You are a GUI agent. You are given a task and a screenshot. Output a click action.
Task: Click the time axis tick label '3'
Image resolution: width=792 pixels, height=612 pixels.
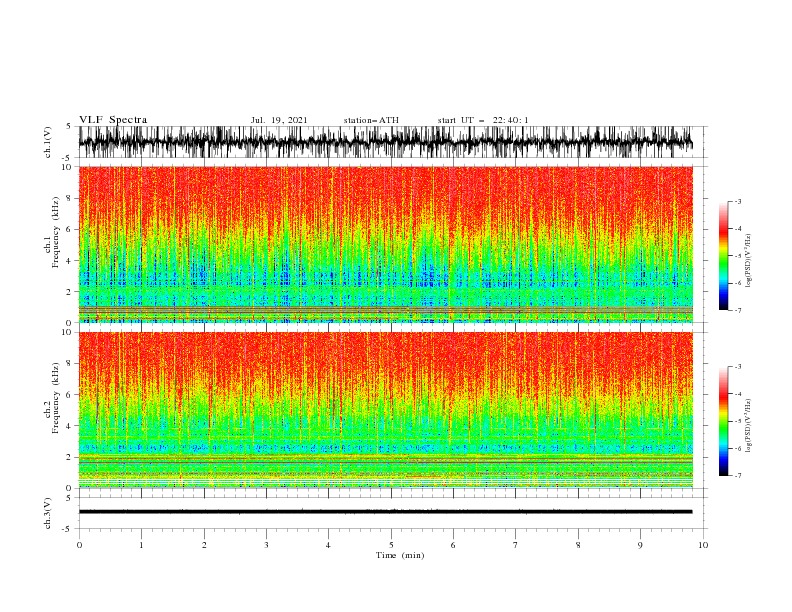point(266,545)
